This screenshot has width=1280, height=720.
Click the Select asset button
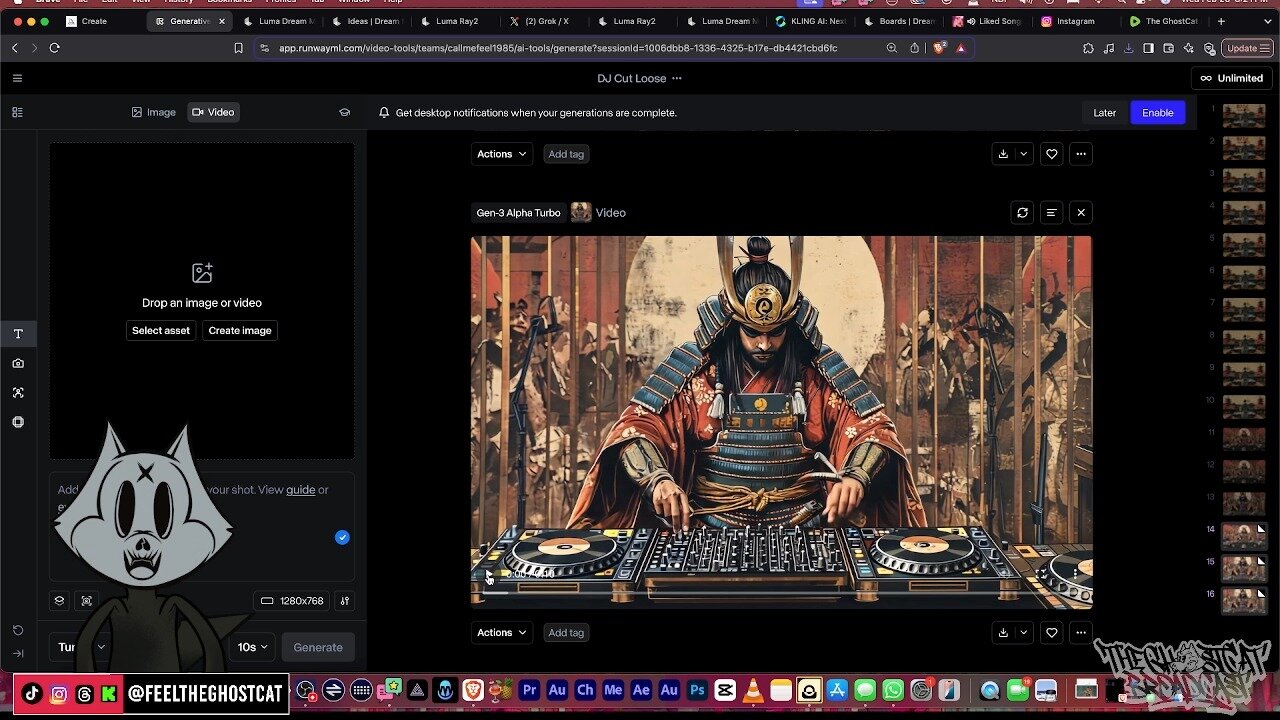[161, 330]
